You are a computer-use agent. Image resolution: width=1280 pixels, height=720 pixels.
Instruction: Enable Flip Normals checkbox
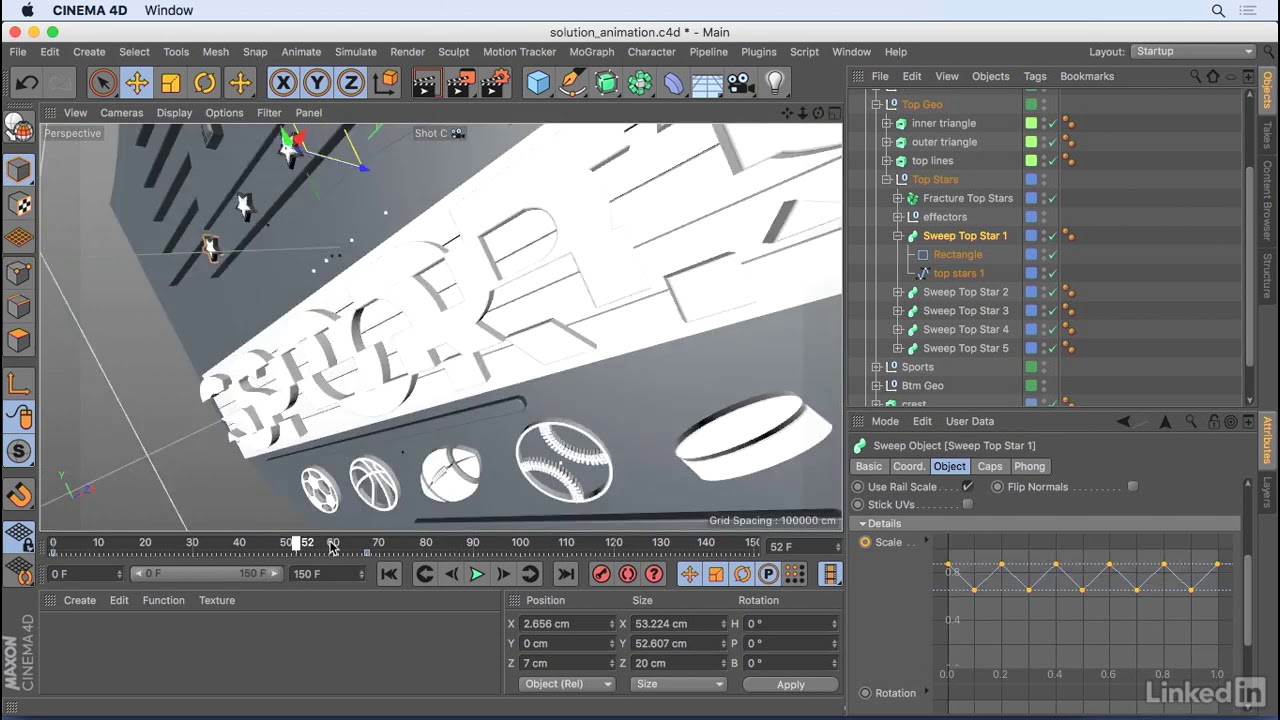(1132, 487)
